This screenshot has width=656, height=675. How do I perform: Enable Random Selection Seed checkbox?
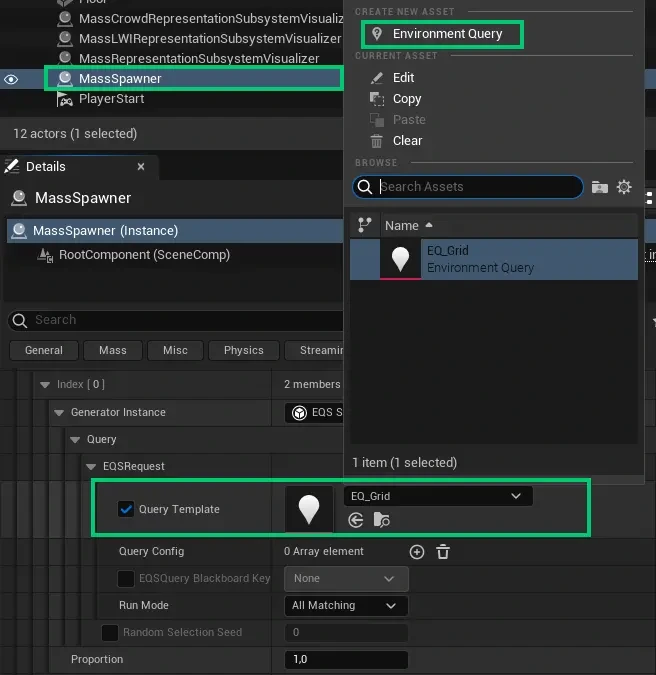pyautogui.click(x=110, y=633)
